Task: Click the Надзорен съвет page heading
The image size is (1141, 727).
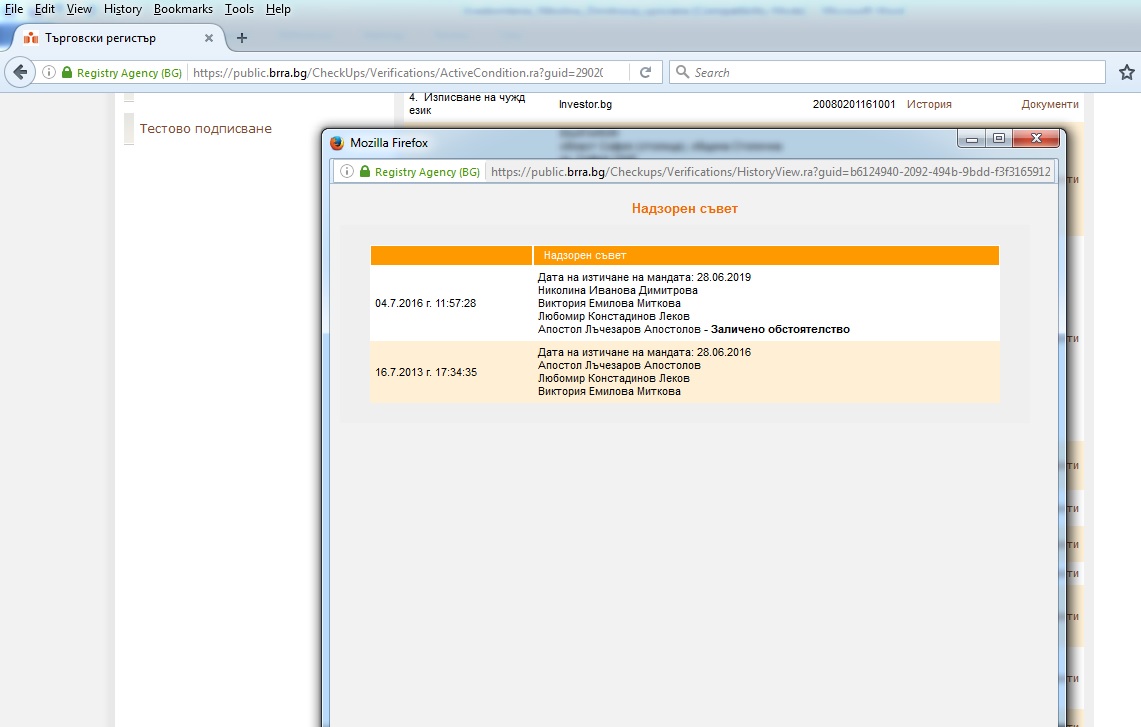Action: tap(685, 209)
